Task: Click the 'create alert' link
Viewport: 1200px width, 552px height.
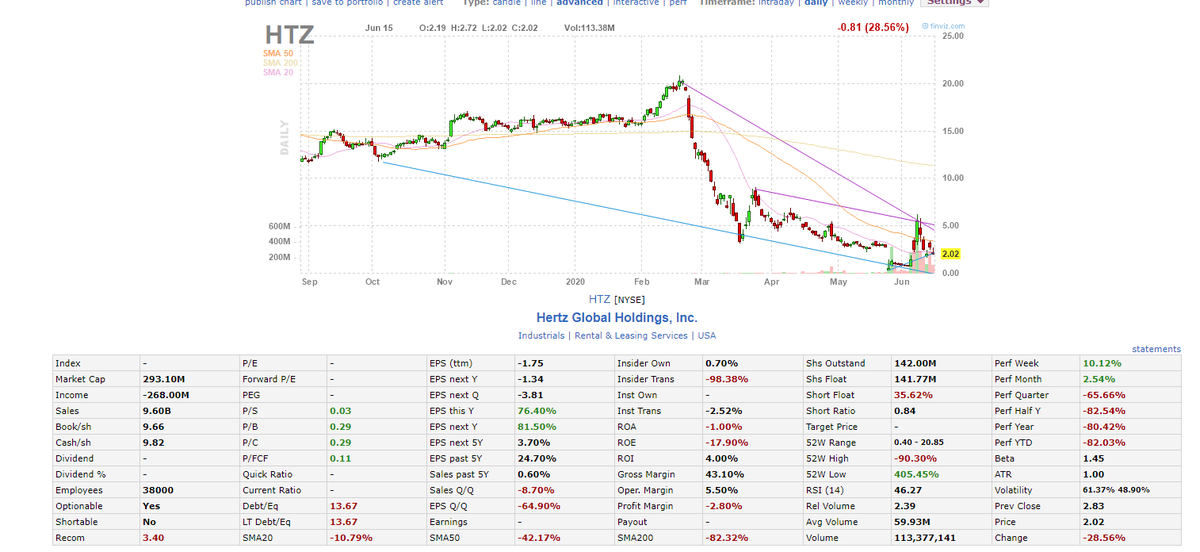Action: pos(419,3)
